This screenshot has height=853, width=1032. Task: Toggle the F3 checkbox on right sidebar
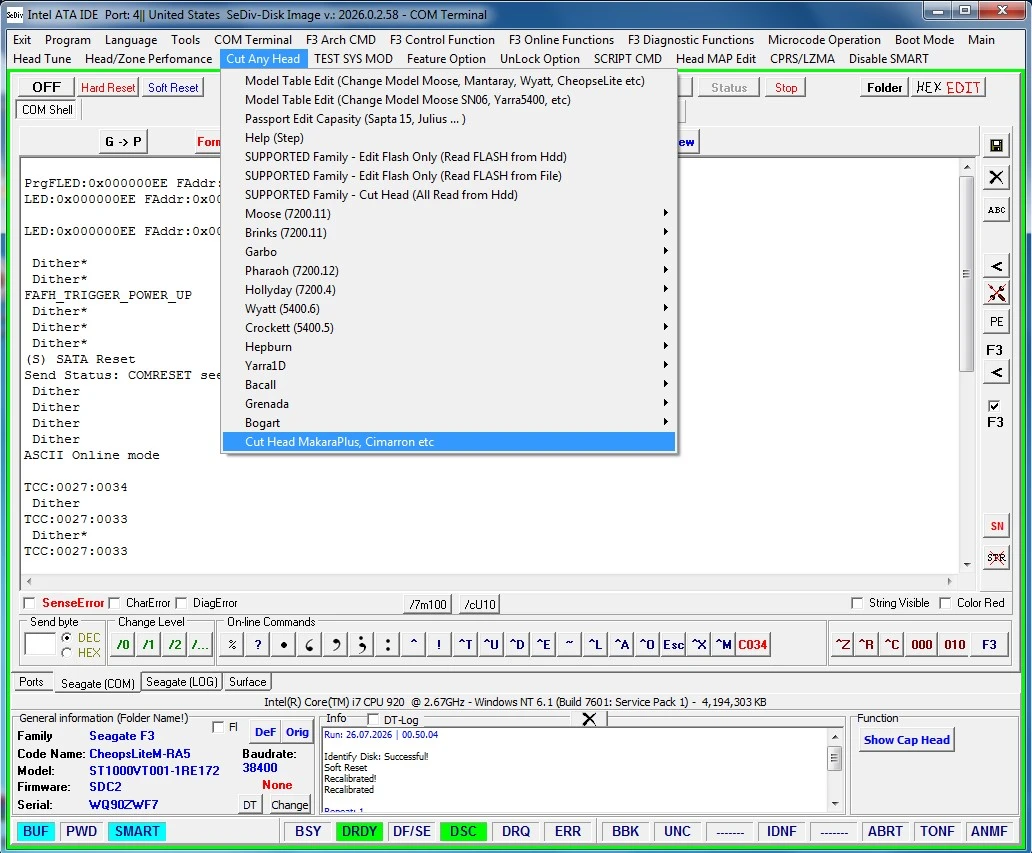tap(994, 405)
